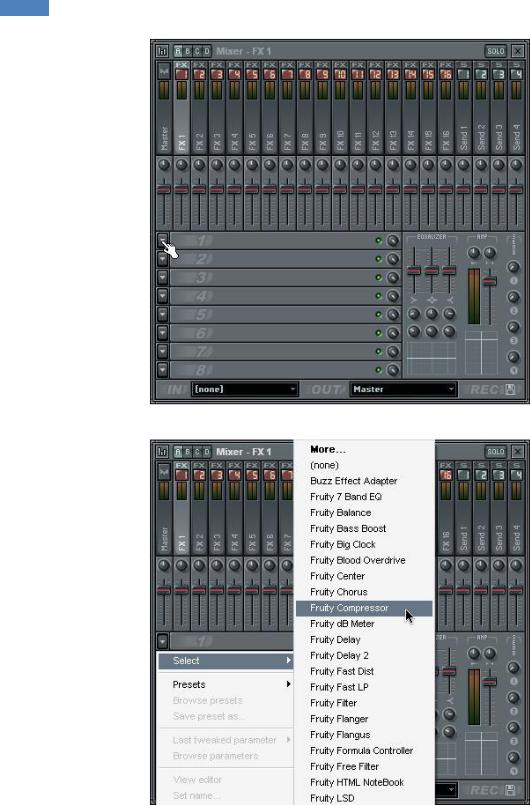
Task: Open slot 4 arrow menu in menu-free mixer
Action: pos(162,296)
